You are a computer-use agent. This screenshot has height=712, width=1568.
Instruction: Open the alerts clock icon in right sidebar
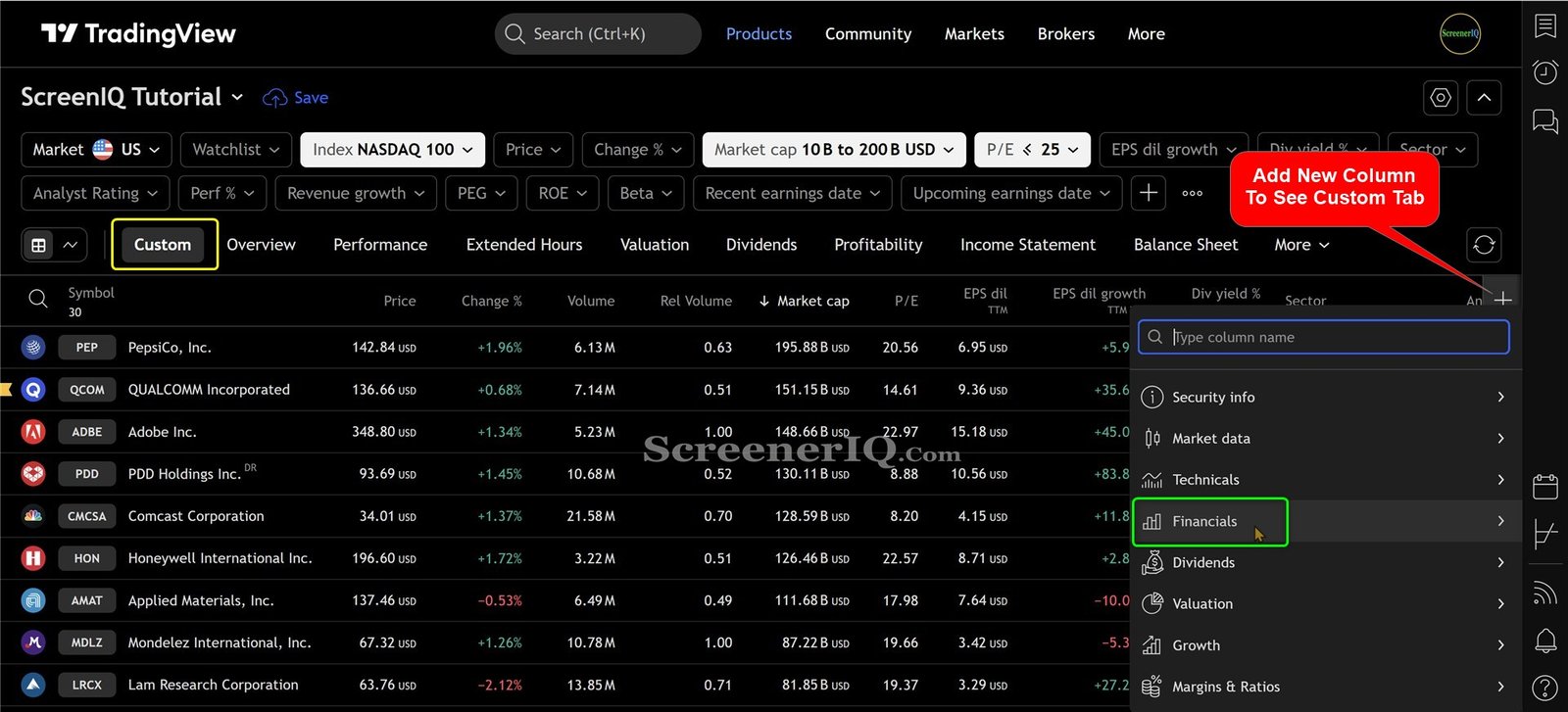pos(1545,72)
